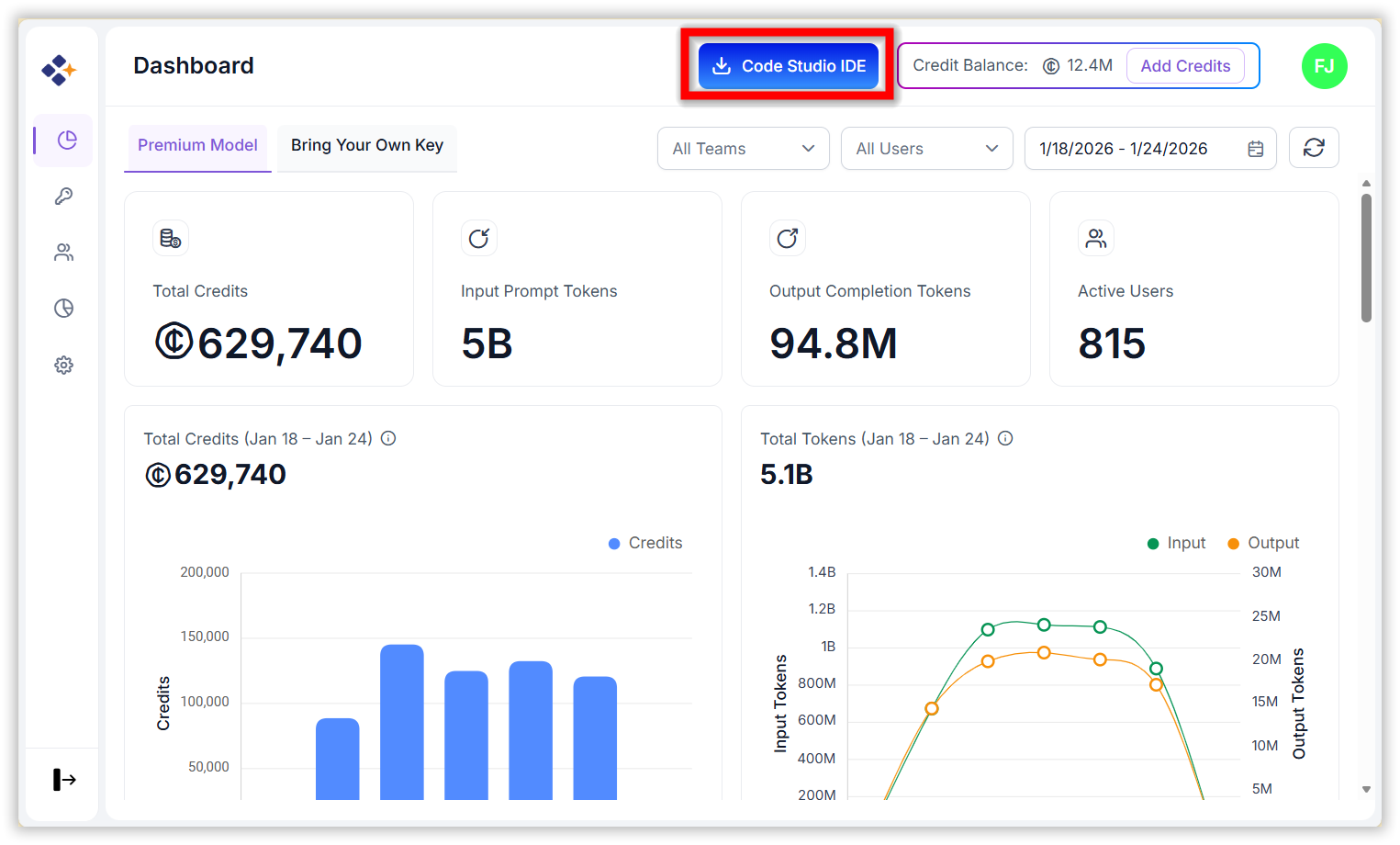Image resolution: width=1400 pixels, height=845 pixels.
Task: Open the API keys icon in sidebar
Action: (x=63, y=197)
